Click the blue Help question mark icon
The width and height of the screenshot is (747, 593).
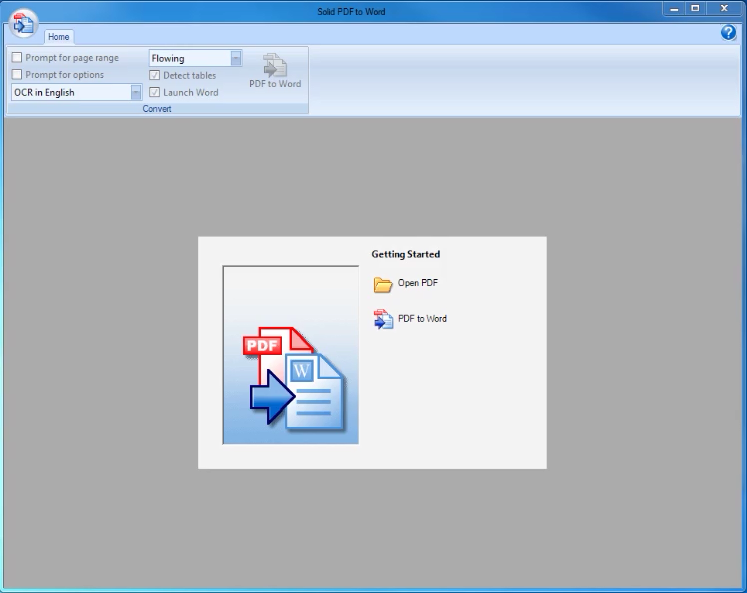coord(728,33)
